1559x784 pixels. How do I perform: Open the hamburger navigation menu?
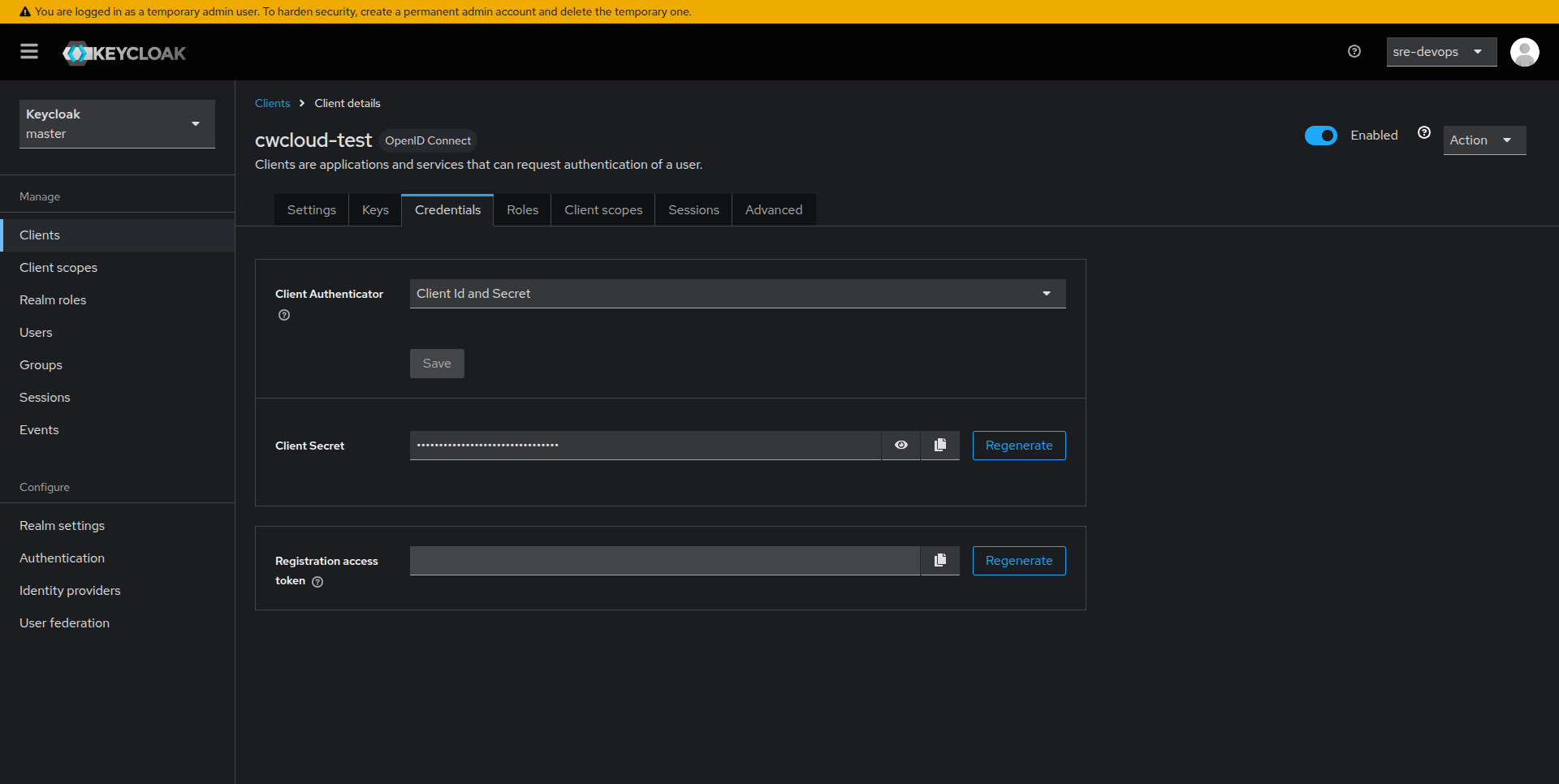coord(29,52)
